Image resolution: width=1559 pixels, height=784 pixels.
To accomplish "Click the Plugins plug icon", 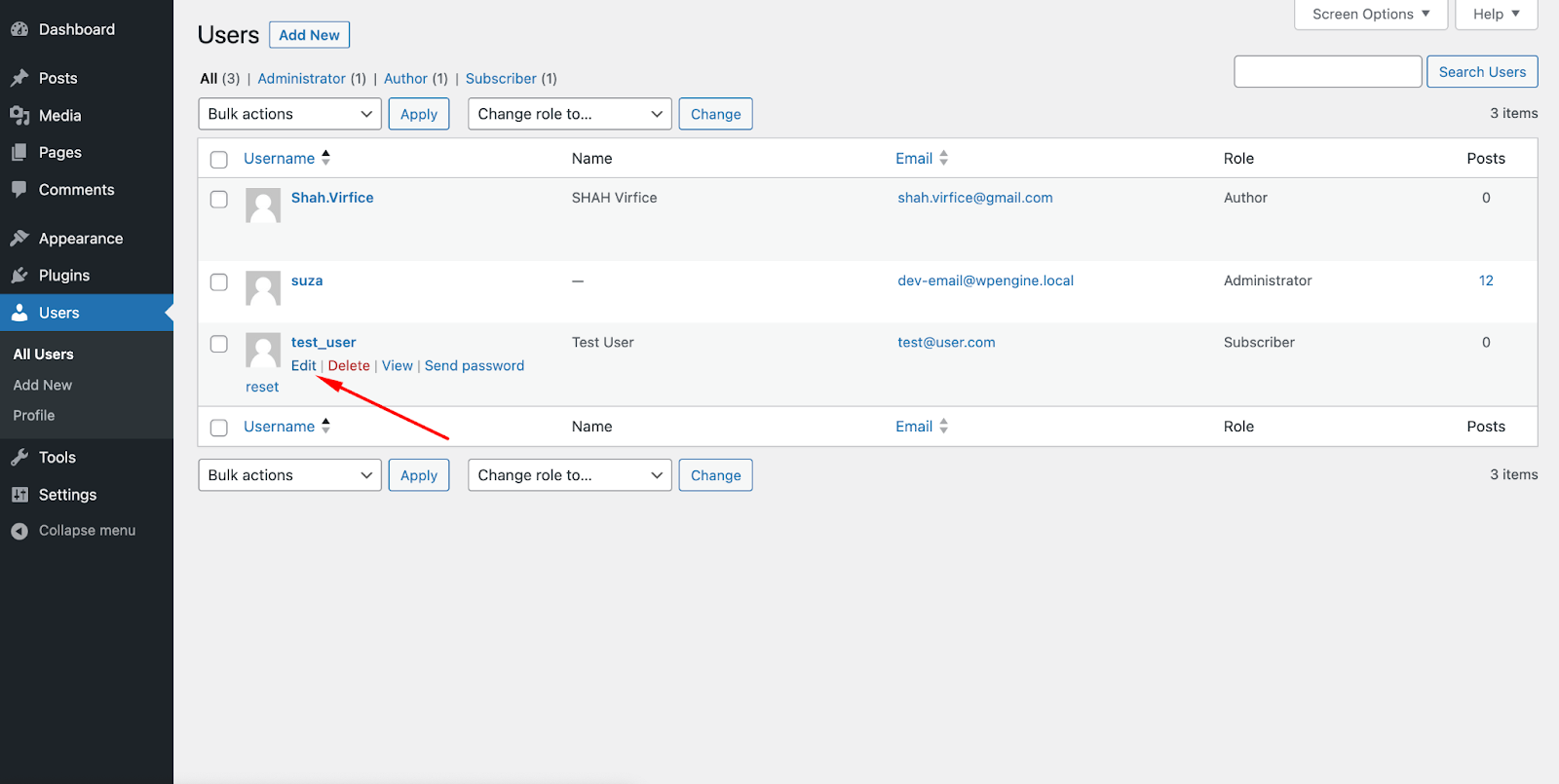I will 19,276.
